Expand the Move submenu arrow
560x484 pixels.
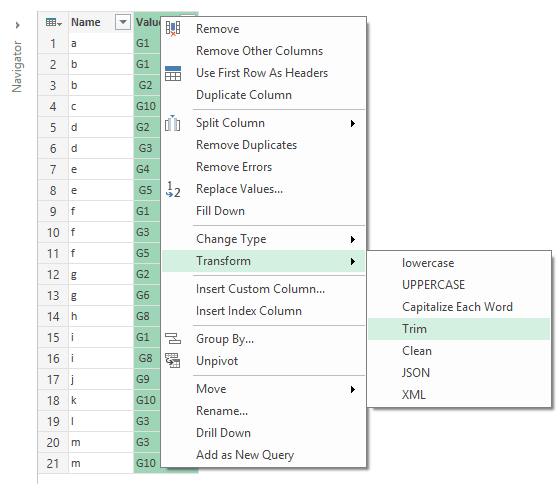[353, 389]
